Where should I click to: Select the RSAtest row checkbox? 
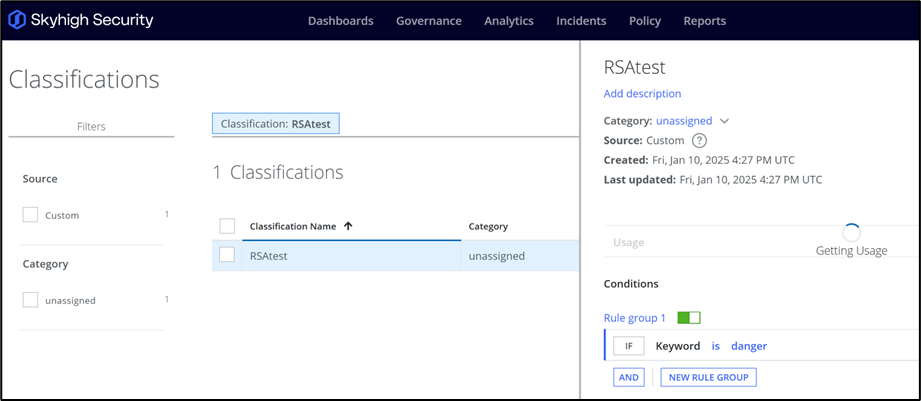[x=227, y=255]
